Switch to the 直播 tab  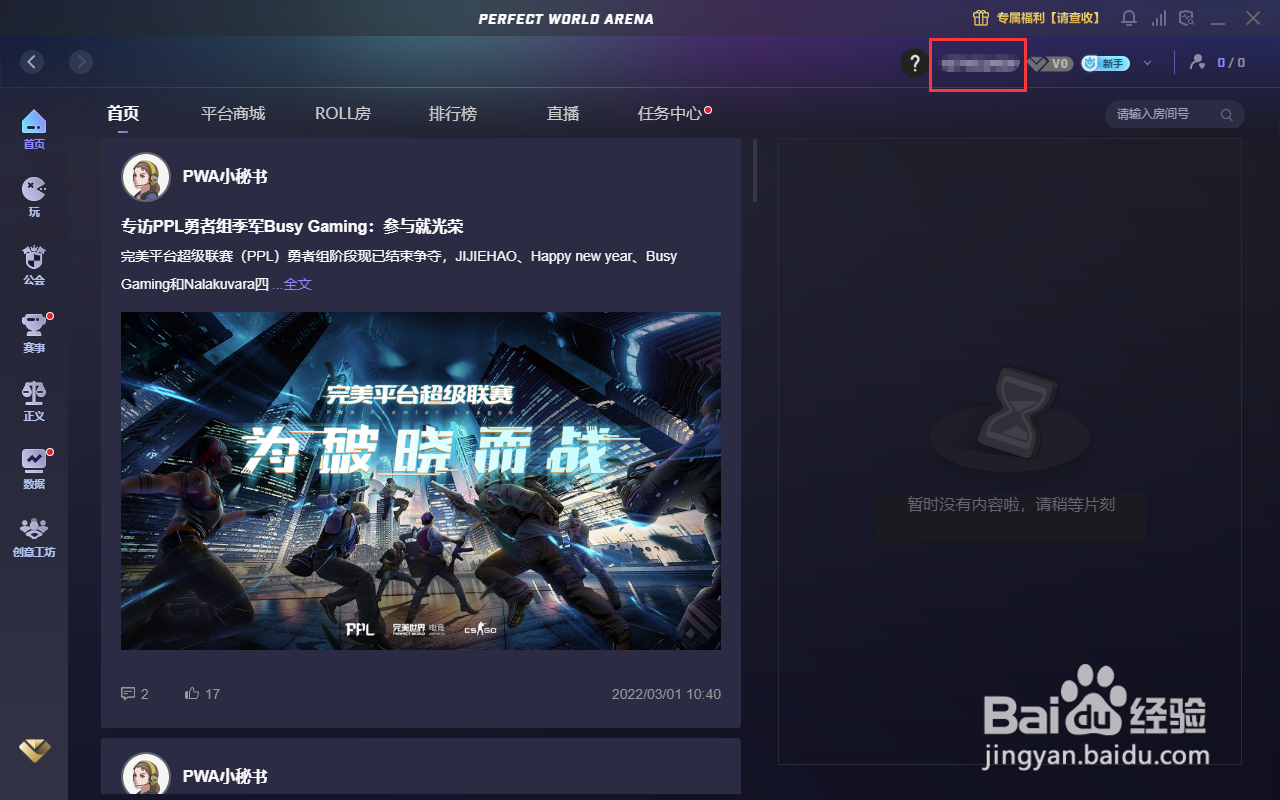(x=563, y=114)
